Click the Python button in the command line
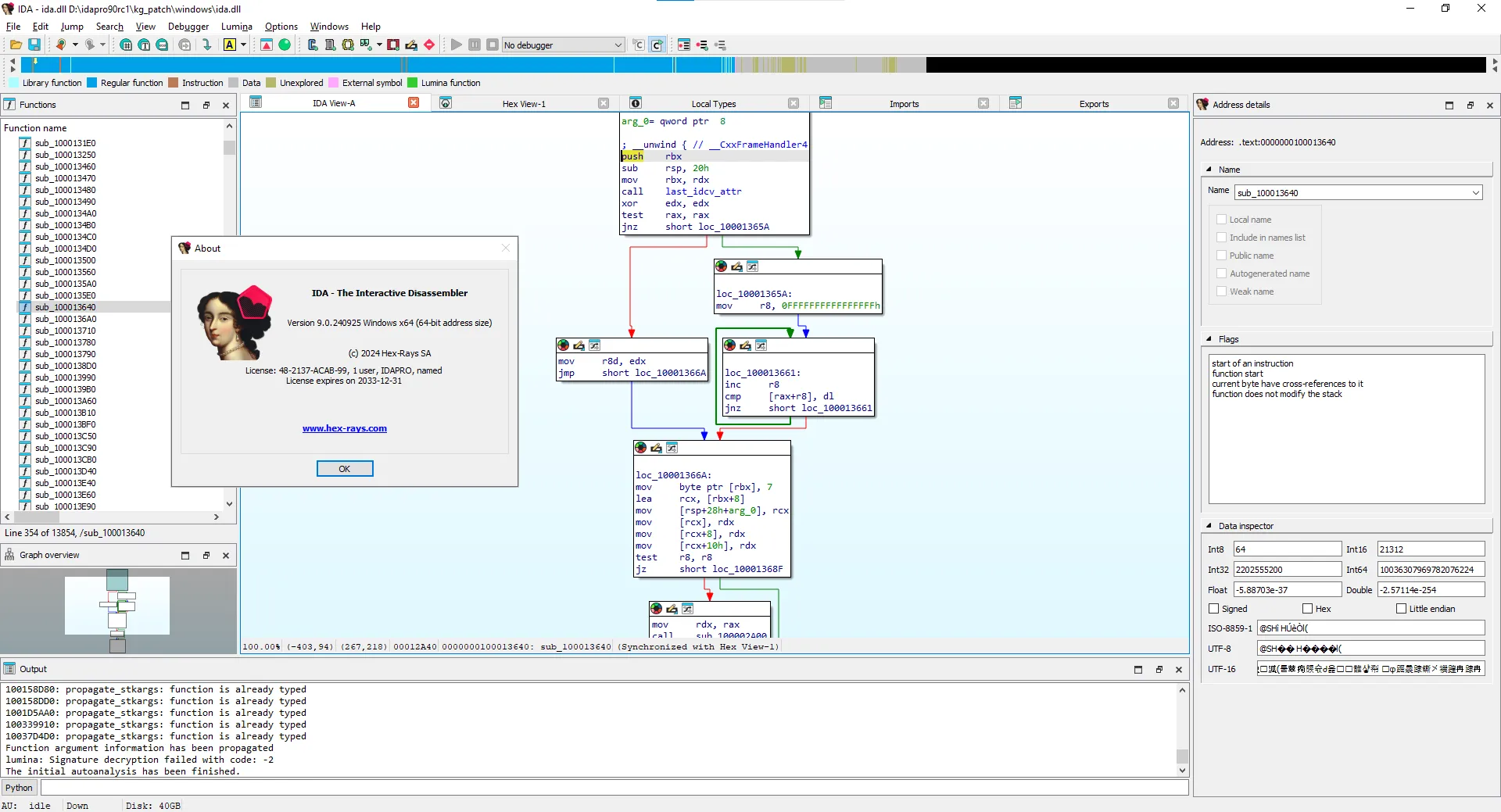Screen dimensions: 1501x812 coord(19,788)
